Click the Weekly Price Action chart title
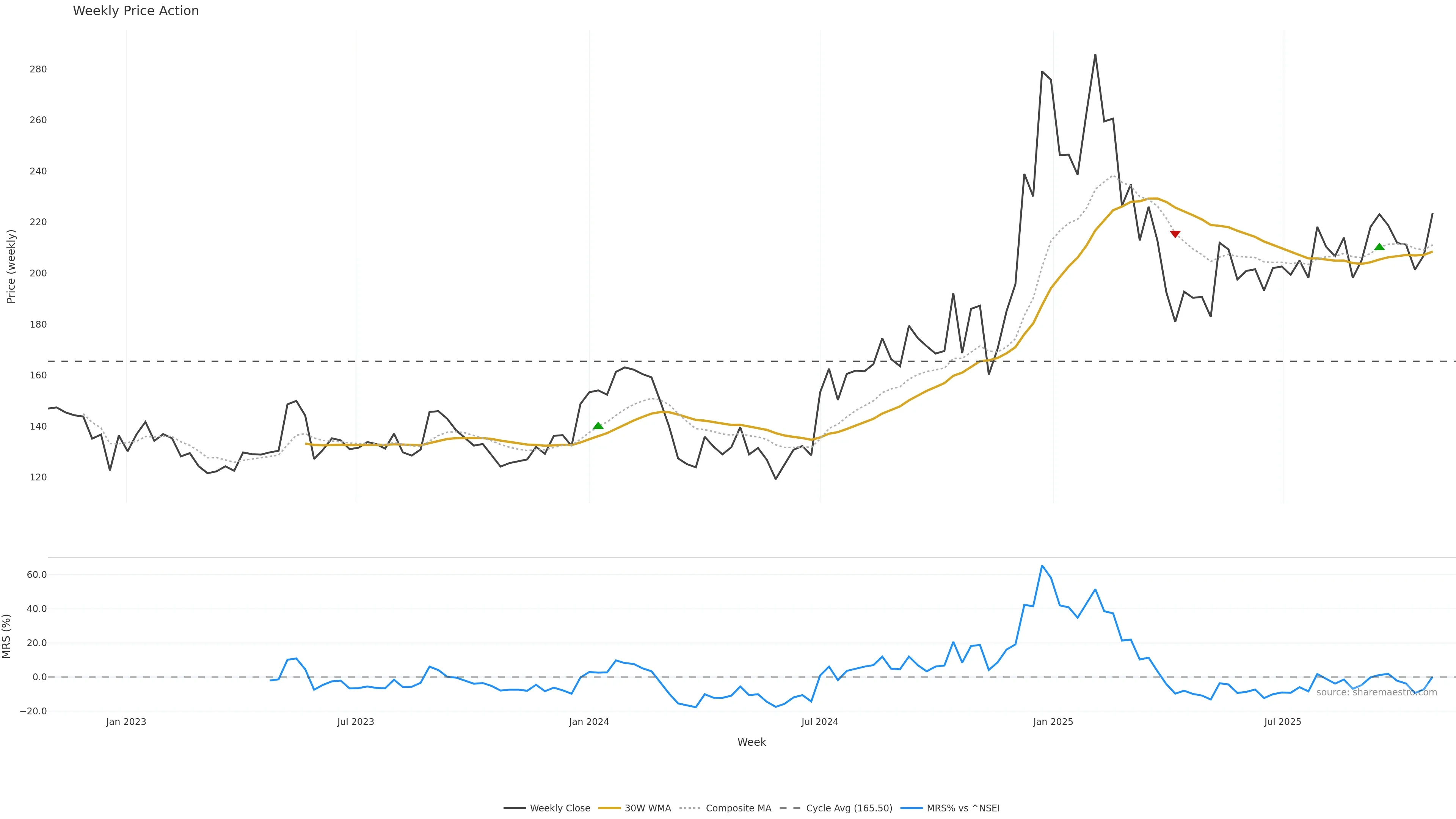 (x=136, y=11)
